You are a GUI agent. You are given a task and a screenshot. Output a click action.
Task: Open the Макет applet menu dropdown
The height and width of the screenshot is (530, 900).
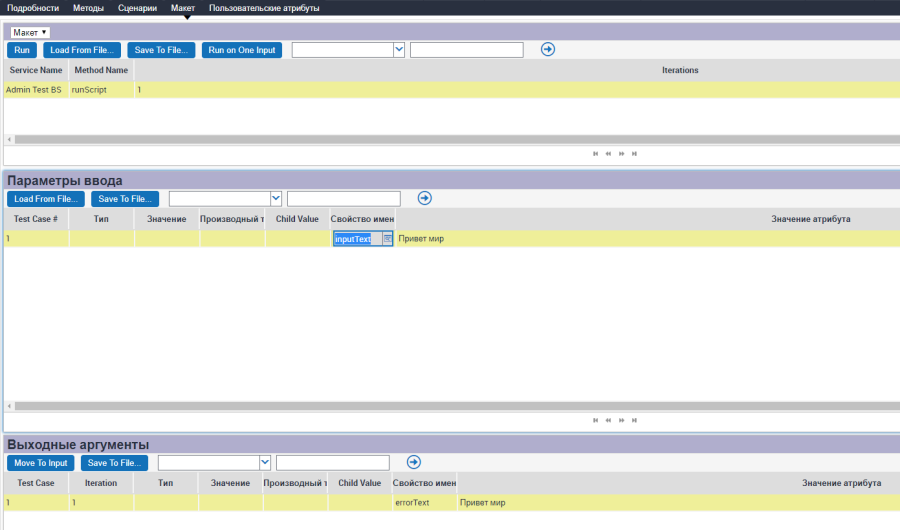(x=30, y=33)
